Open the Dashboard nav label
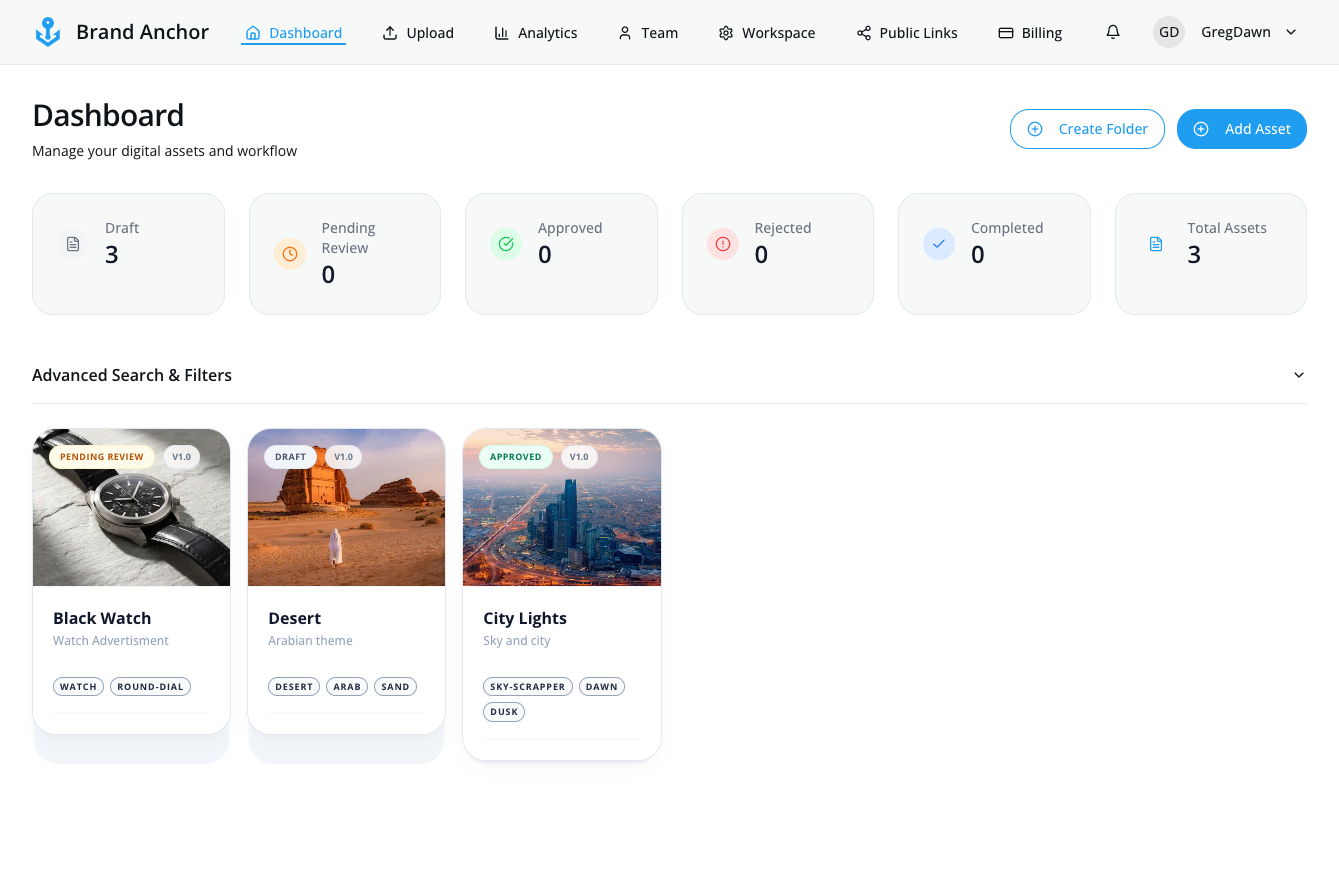 click(x=306, y=33)
